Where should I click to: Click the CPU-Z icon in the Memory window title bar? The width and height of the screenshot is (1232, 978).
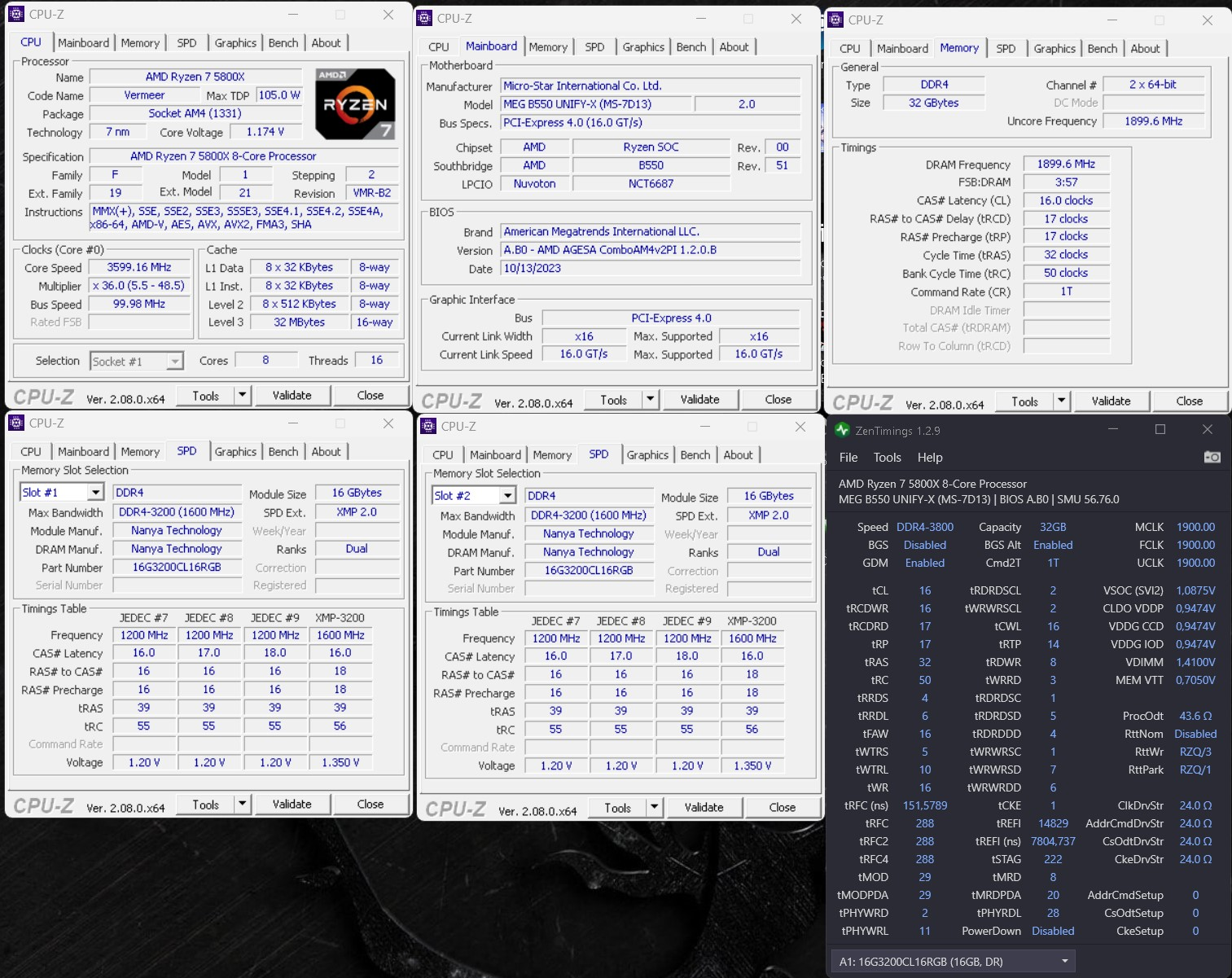(835, 20)
